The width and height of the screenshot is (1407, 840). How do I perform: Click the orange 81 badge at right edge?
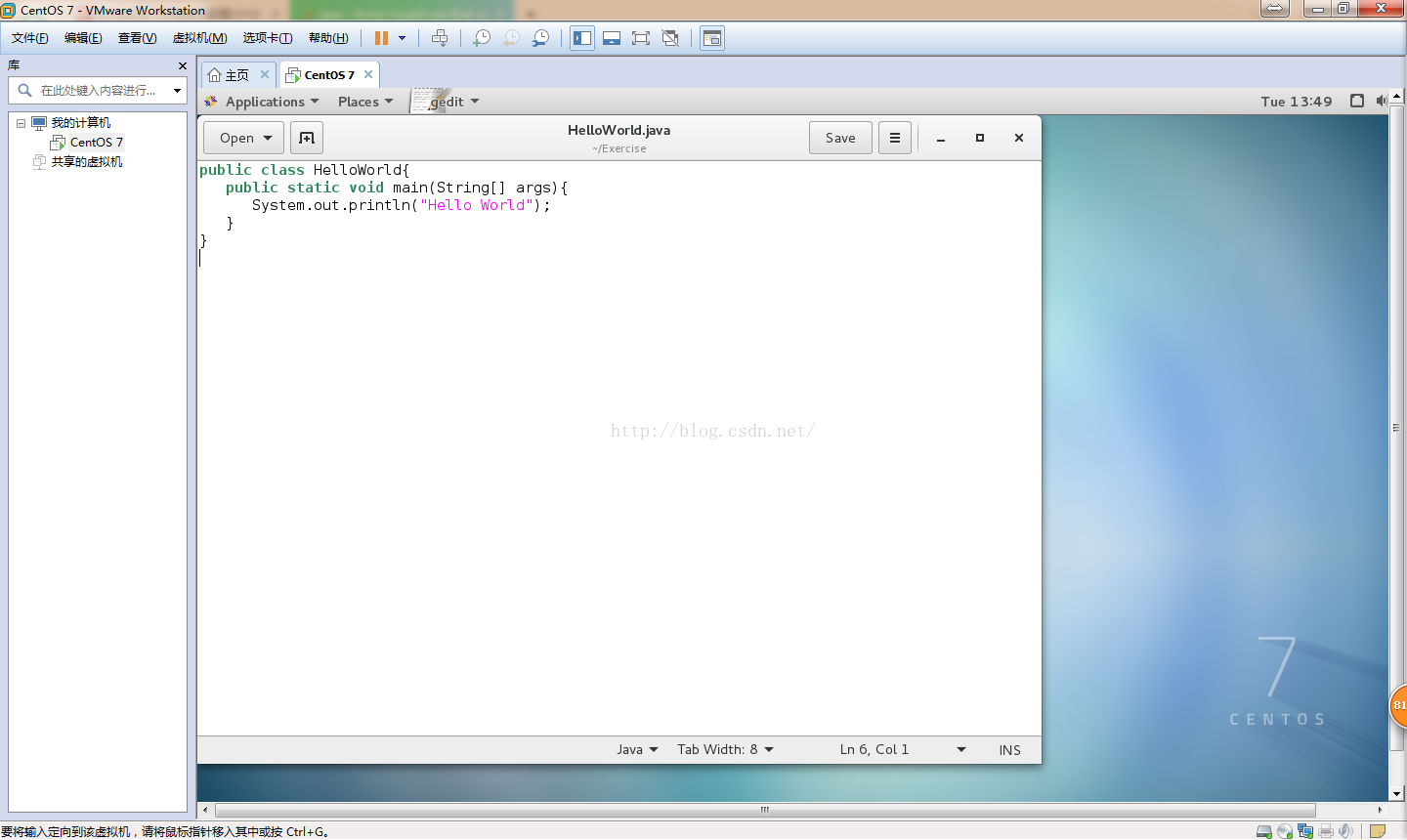(x=1398, y=705)
